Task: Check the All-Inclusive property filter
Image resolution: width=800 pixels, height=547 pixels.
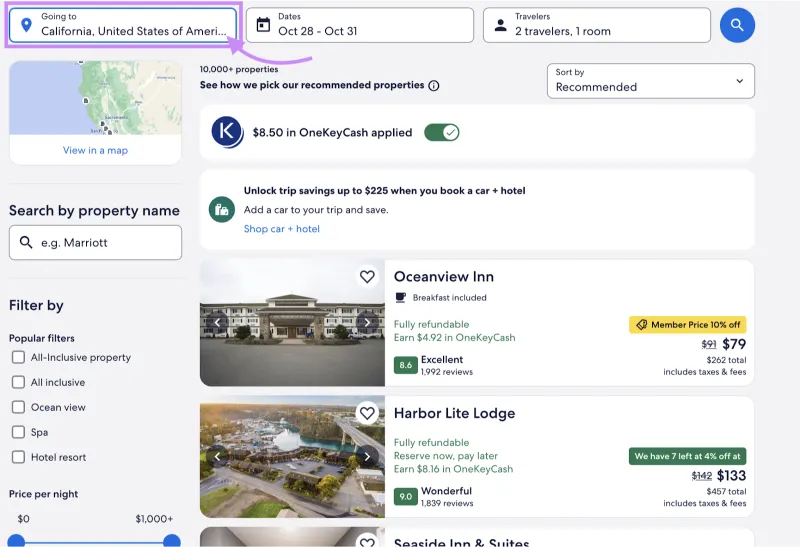Action: point(18,358)
